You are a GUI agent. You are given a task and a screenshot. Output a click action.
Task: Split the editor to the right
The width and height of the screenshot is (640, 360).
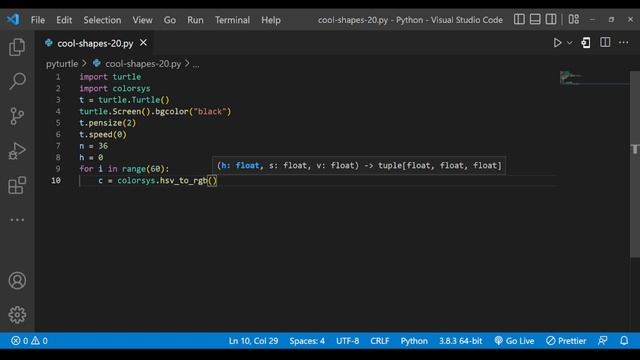(605, 42)
